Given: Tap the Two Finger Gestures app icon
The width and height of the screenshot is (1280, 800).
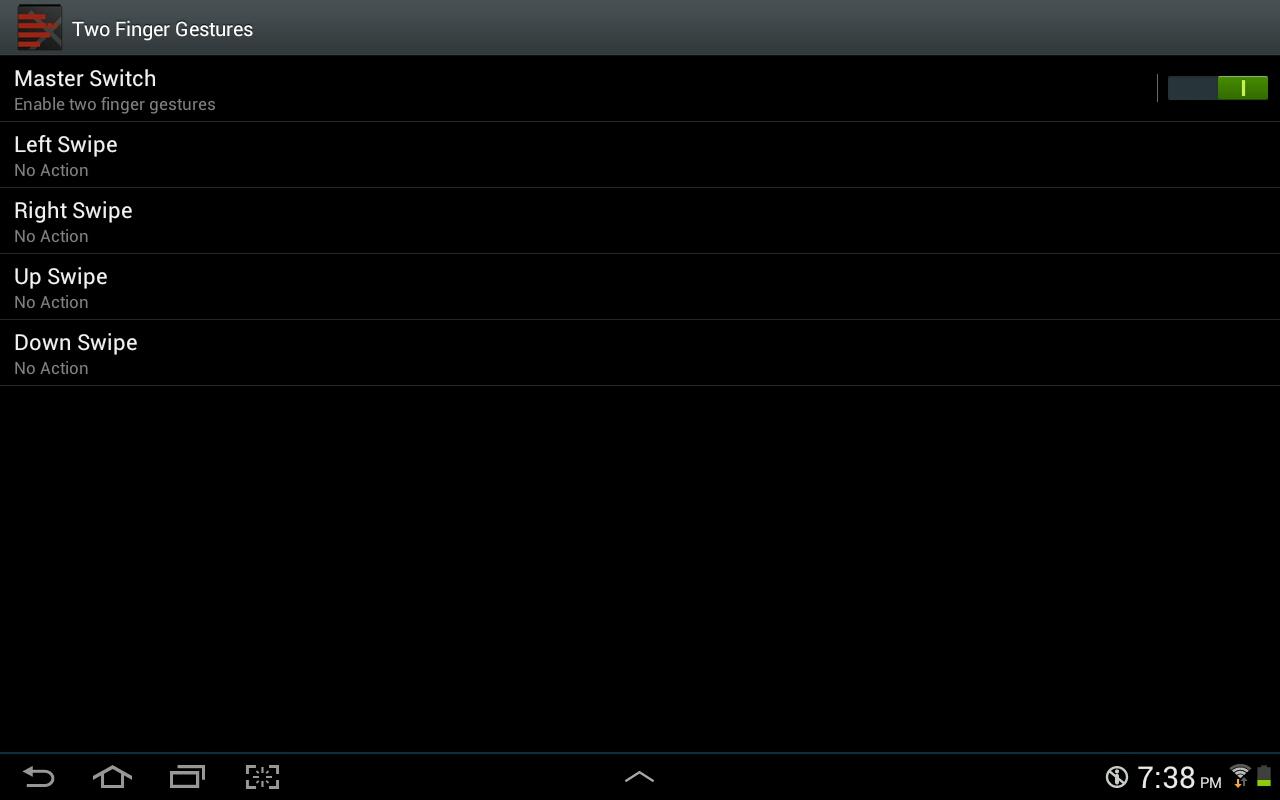Looking at the screenshot, I should tap(39, 28).
